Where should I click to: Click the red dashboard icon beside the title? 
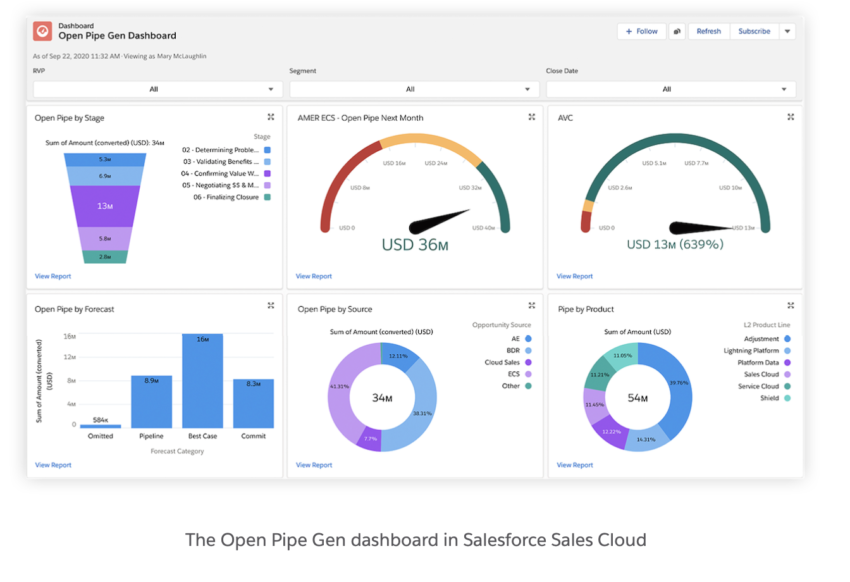tap(42, 30)
